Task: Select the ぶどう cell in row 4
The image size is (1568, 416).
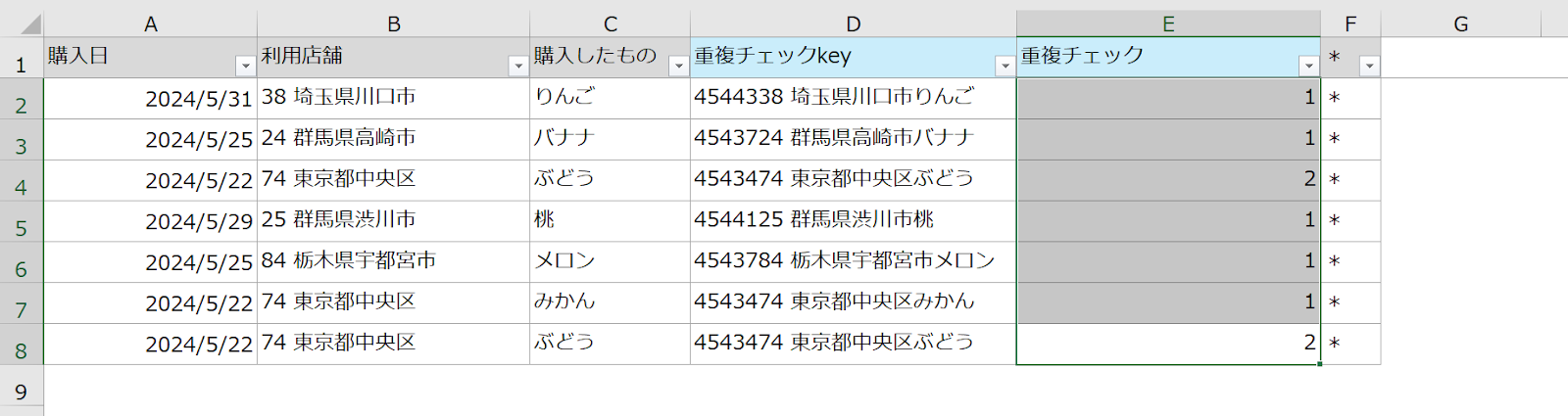Action: [x=611, y=181]
